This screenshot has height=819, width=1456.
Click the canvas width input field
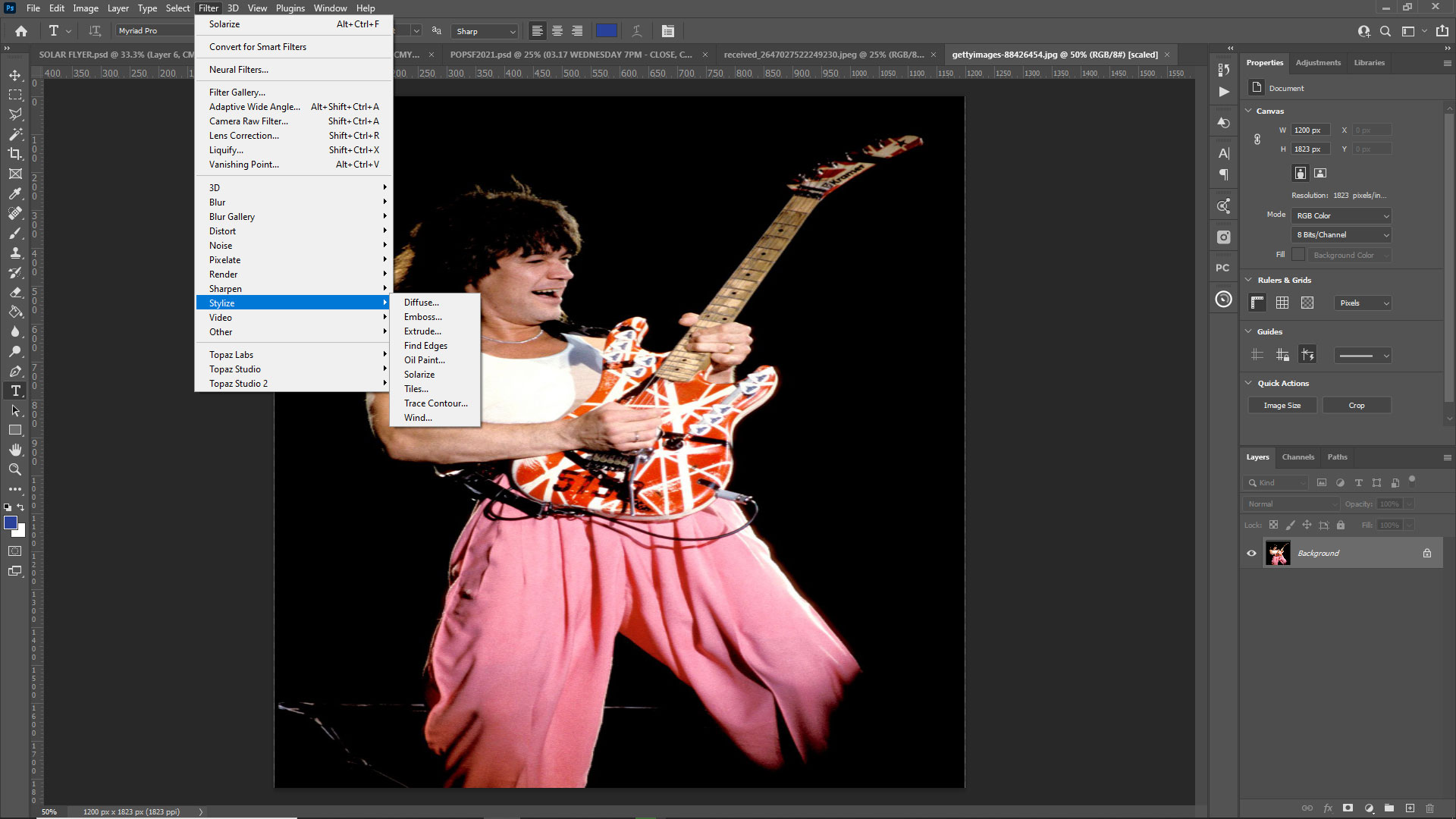point(1310,130)
